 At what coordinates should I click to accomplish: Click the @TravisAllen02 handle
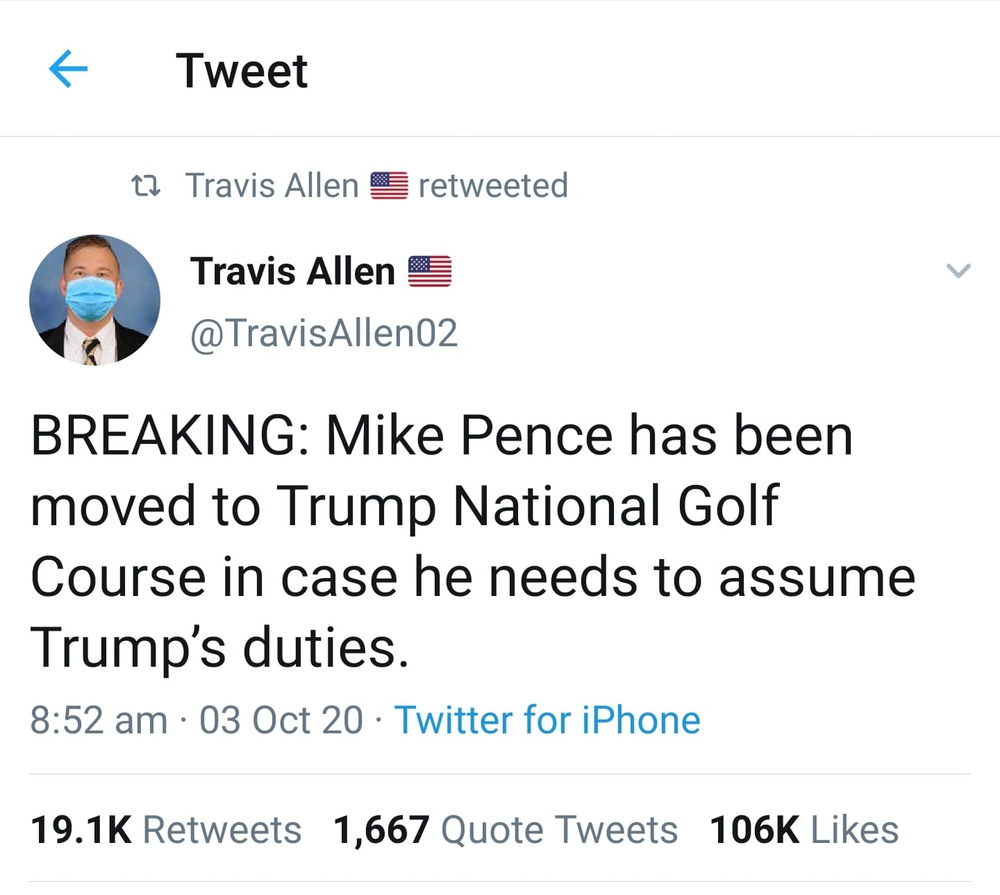coord(323,333)
